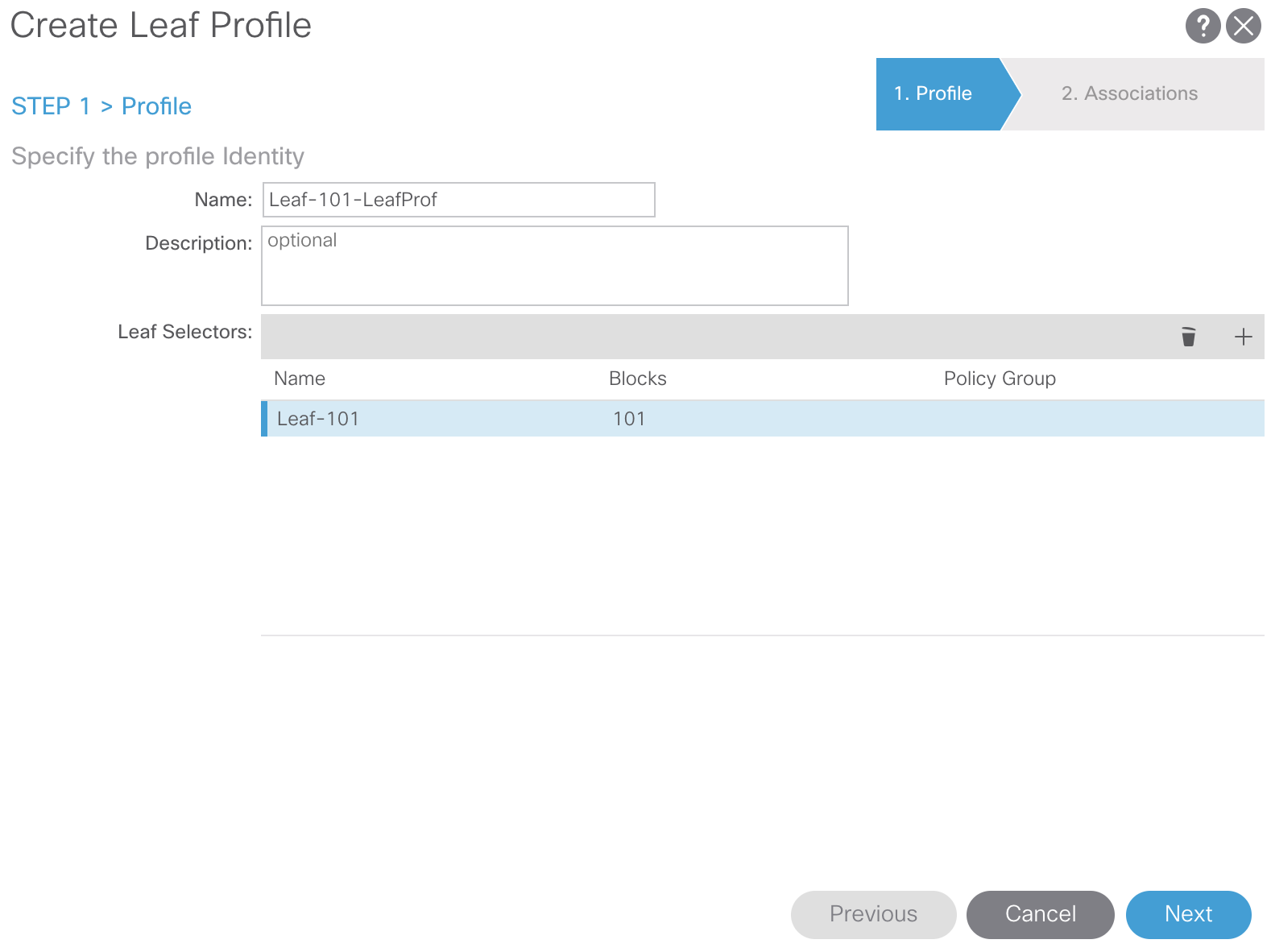
Task: Focus the Description text area
Action: 554,266
